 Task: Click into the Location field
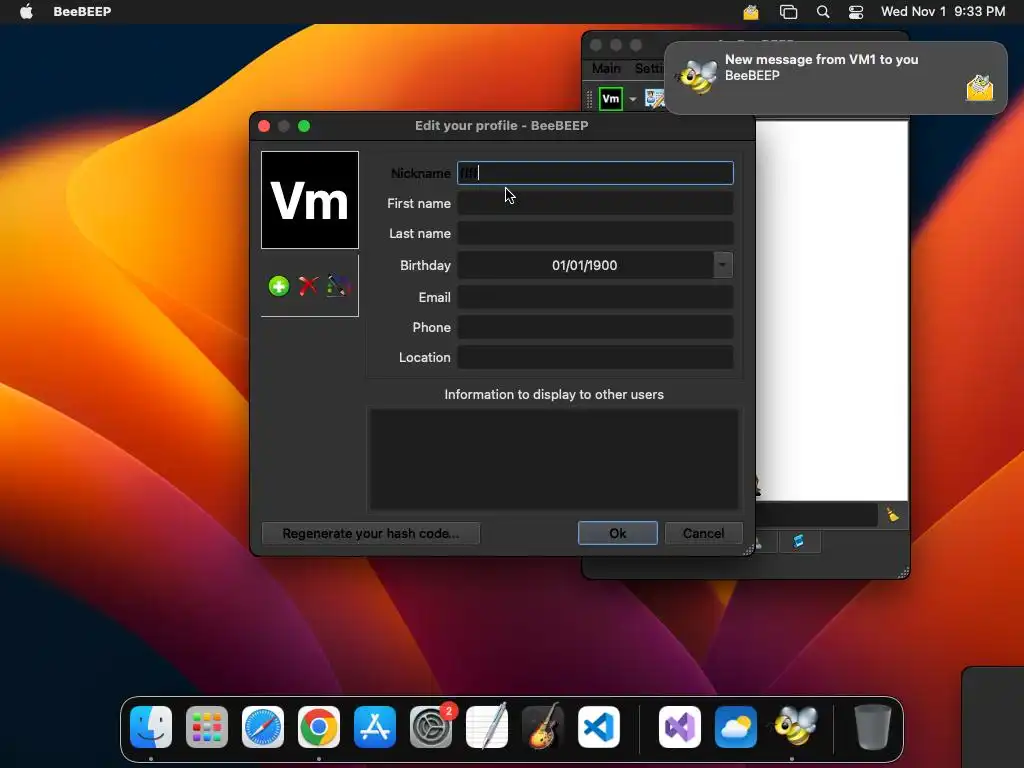tap(595, 357)
